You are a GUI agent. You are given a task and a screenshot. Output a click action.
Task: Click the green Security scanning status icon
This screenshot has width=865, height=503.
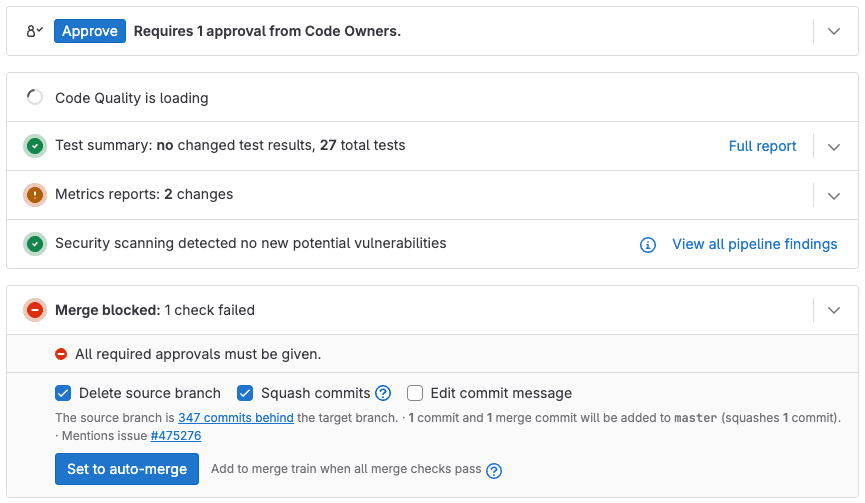[x=35, y=244]
